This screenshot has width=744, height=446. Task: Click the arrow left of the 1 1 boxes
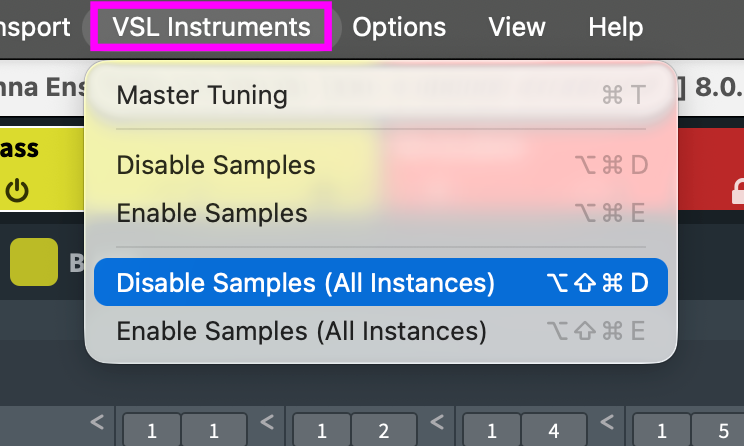click(x=99, y=423)
